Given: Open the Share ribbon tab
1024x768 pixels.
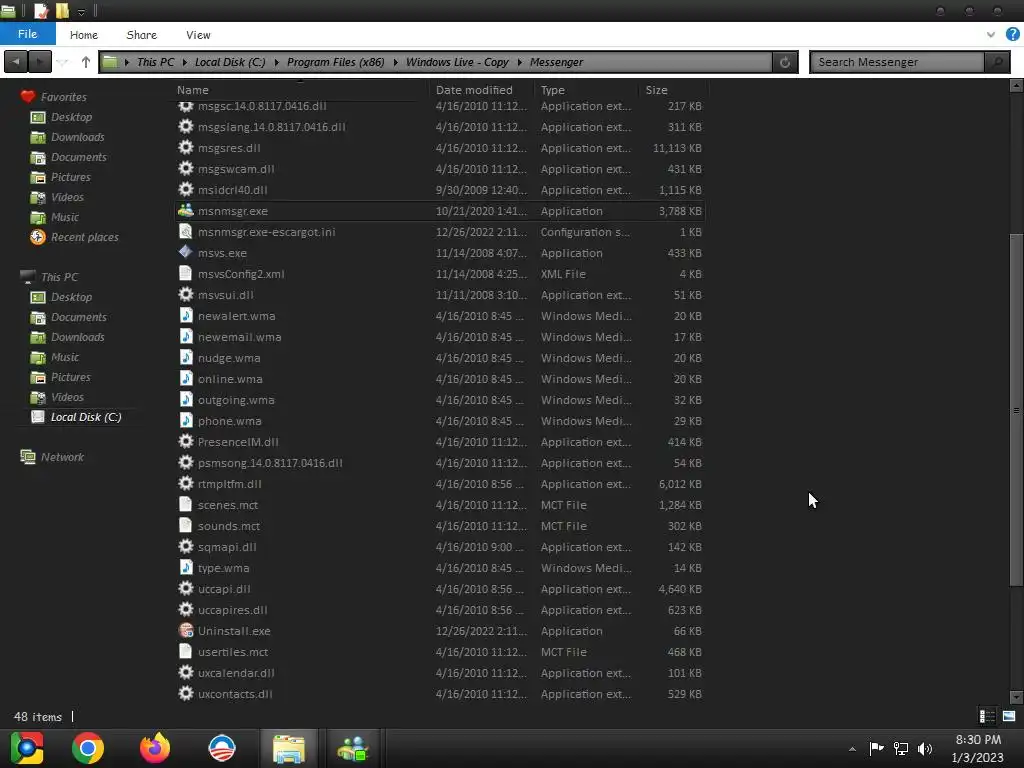Looking at the screenshot, I should 141,35.
